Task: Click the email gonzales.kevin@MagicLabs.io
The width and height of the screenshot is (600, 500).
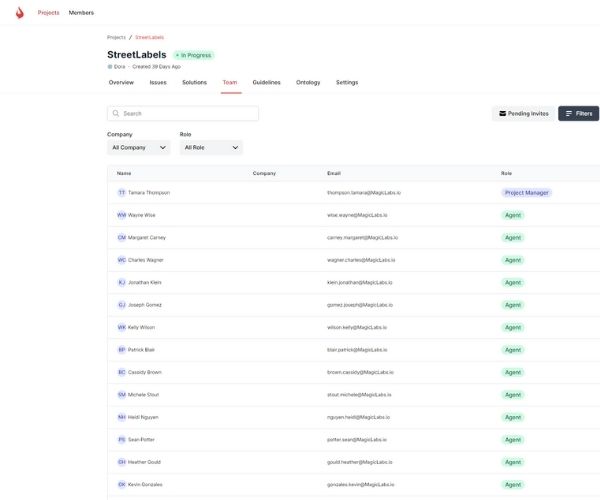Action: tap(360, 484)
